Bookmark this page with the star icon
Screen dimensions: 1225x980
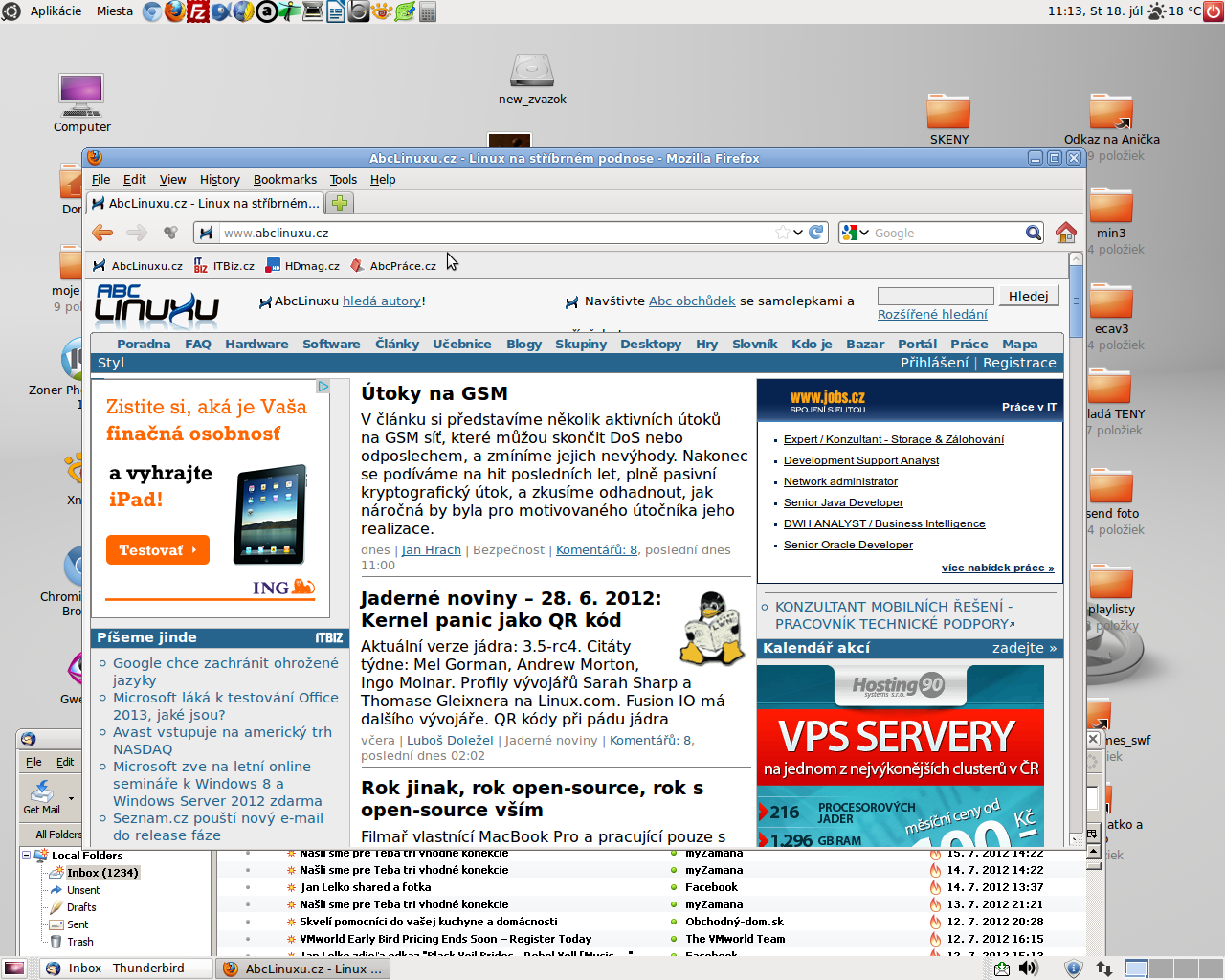click(x=783, y=233)
